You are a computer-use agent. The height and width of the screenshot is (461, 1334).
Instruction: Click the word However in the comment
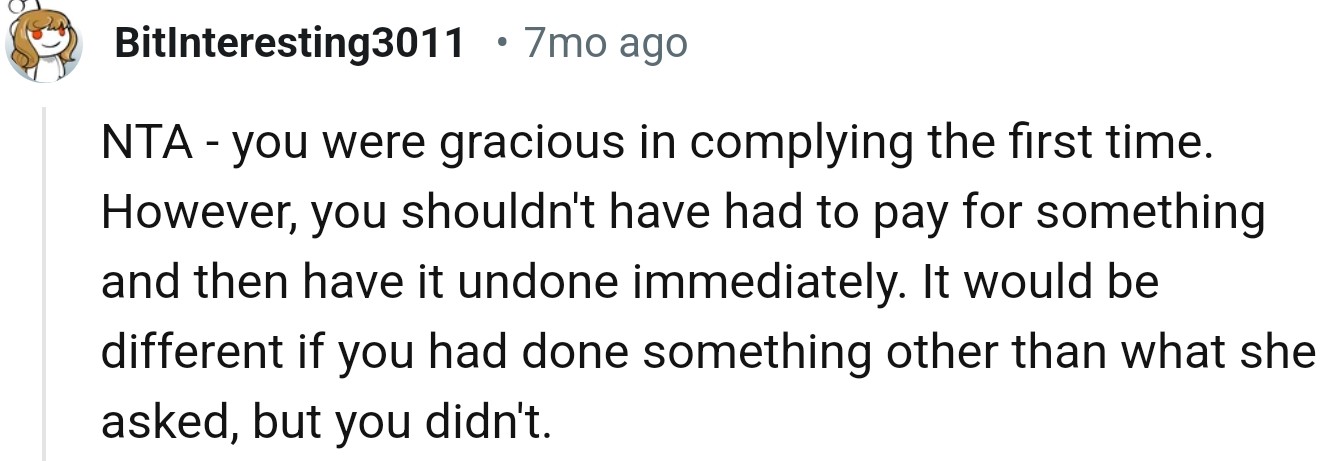pos(190,213)
